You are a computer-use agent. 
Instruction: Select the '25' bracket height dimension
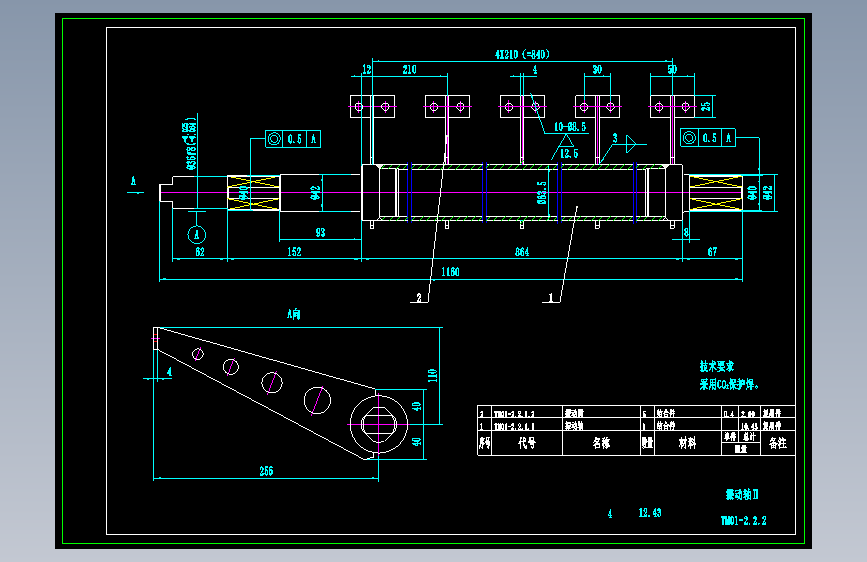point(706,106)
